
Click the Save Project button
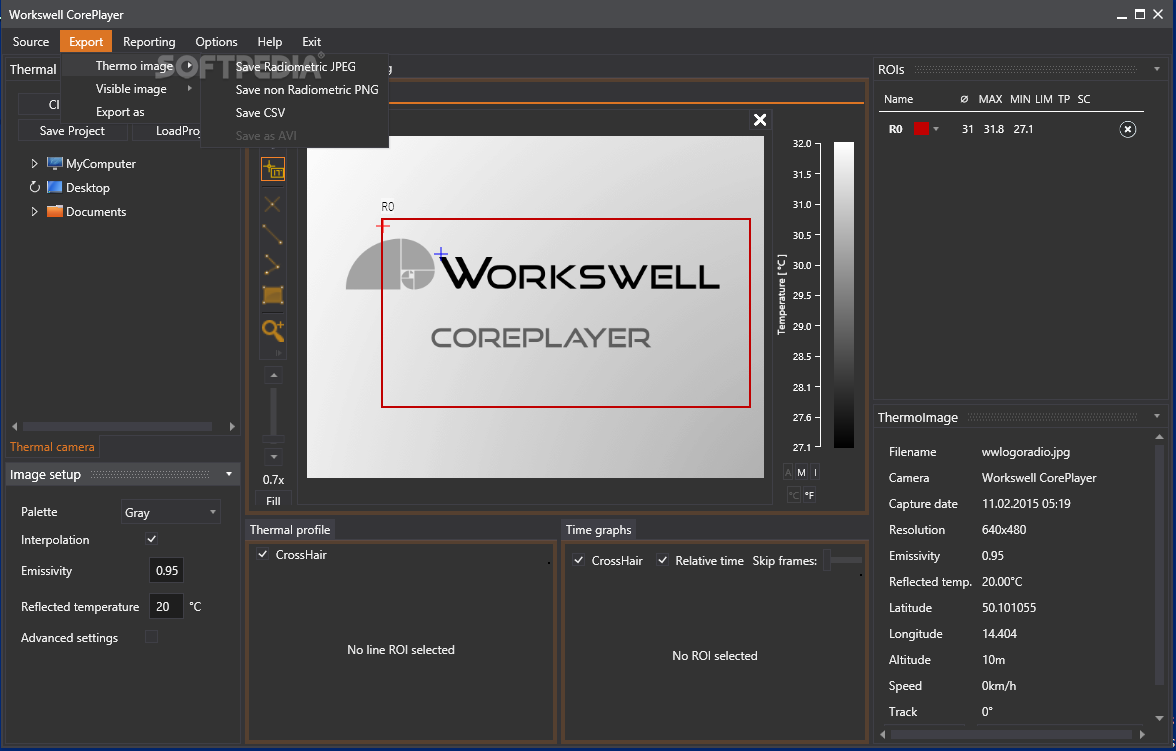coord(72,131)
